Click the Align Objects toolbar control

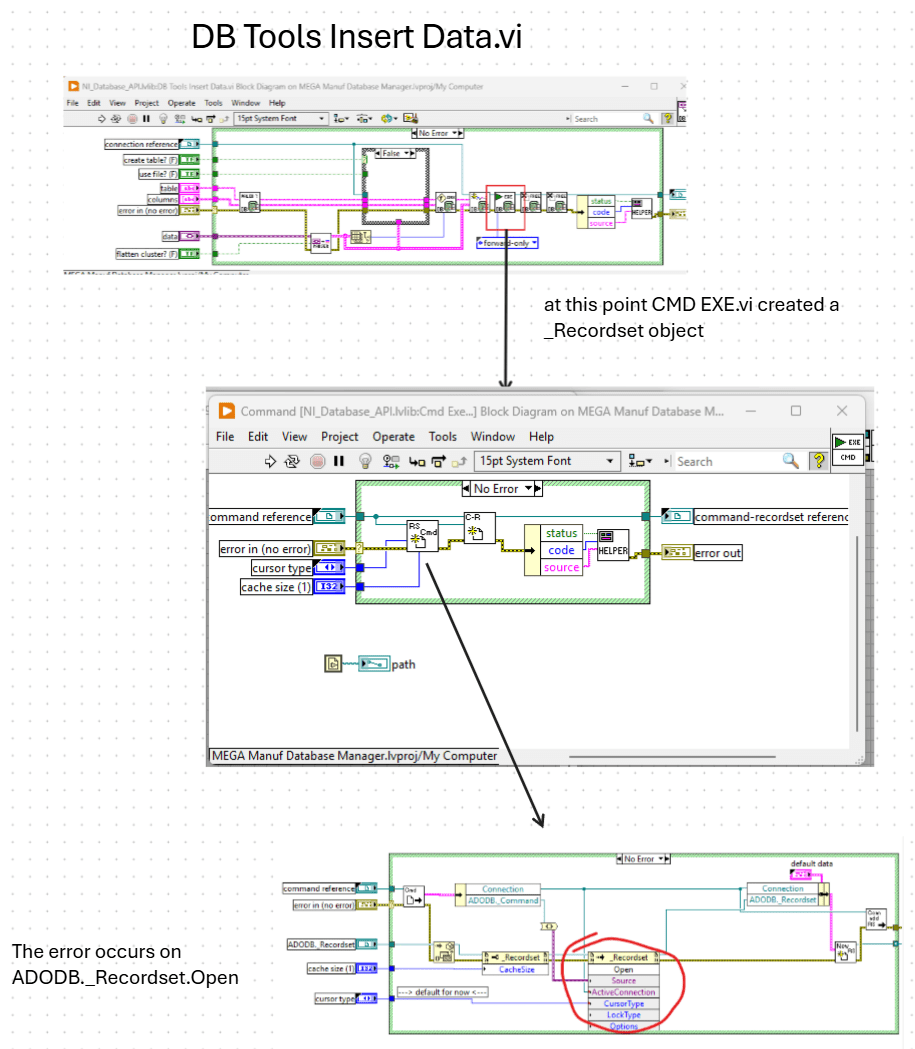pyautogui.click(x=638, y=460)
